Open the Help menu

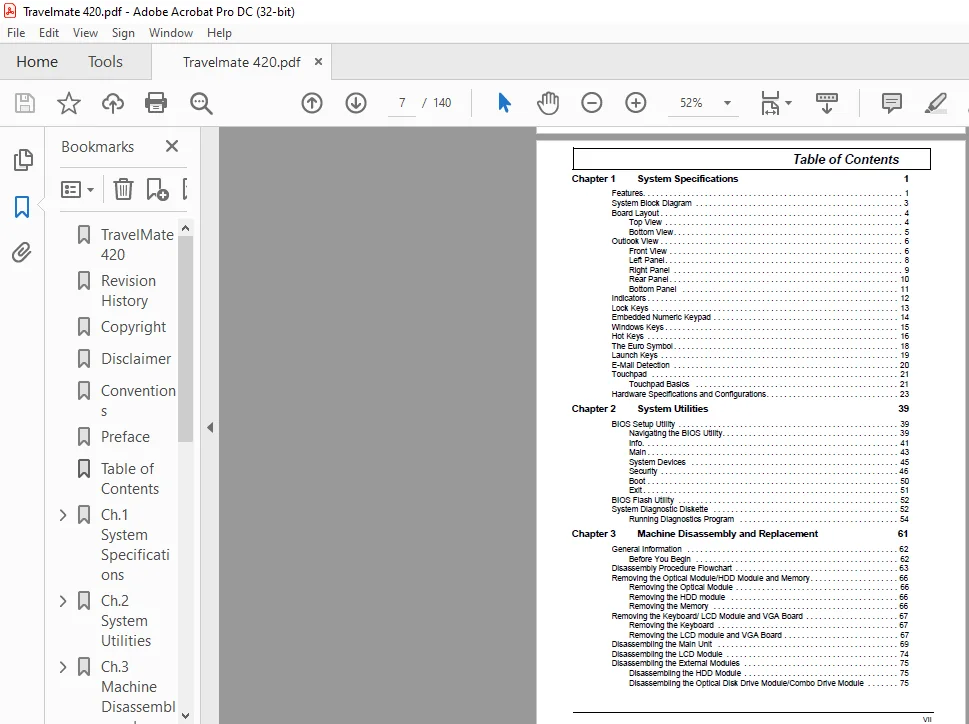coord(219,33)
